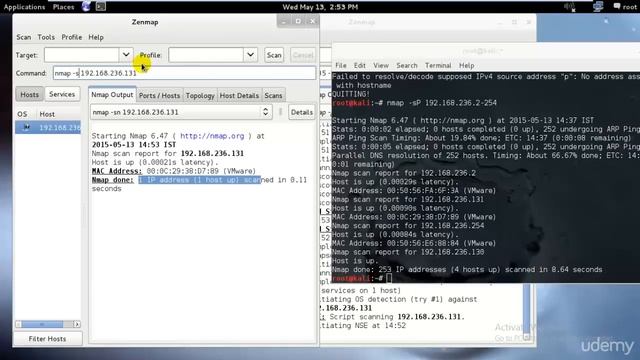
Task: Open the View menu in terminal window
Action: (380, 65)
